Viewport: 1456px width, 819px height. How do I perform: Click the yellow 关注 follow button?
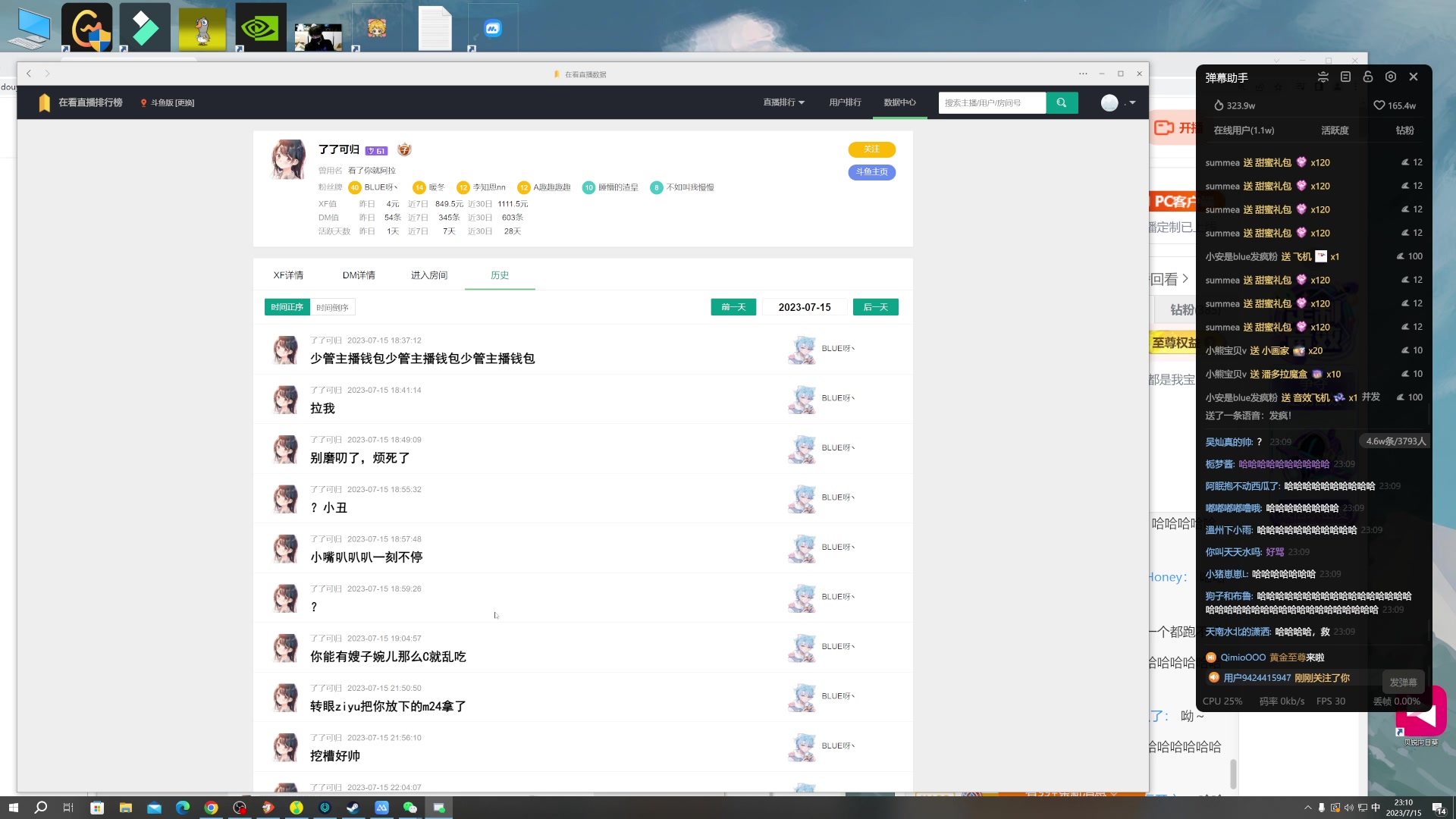pyautogui.click(x=871, y=149)
